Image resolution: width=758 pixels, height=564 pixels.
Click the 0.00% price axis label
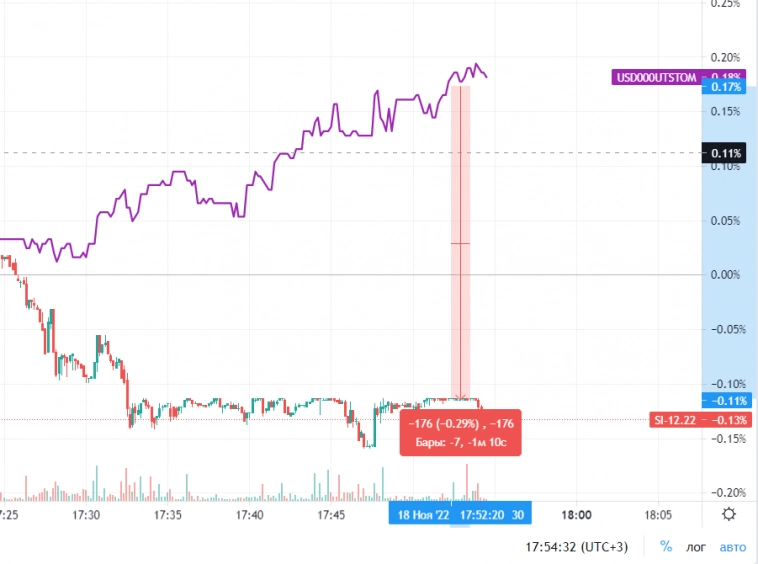[725, 274]
